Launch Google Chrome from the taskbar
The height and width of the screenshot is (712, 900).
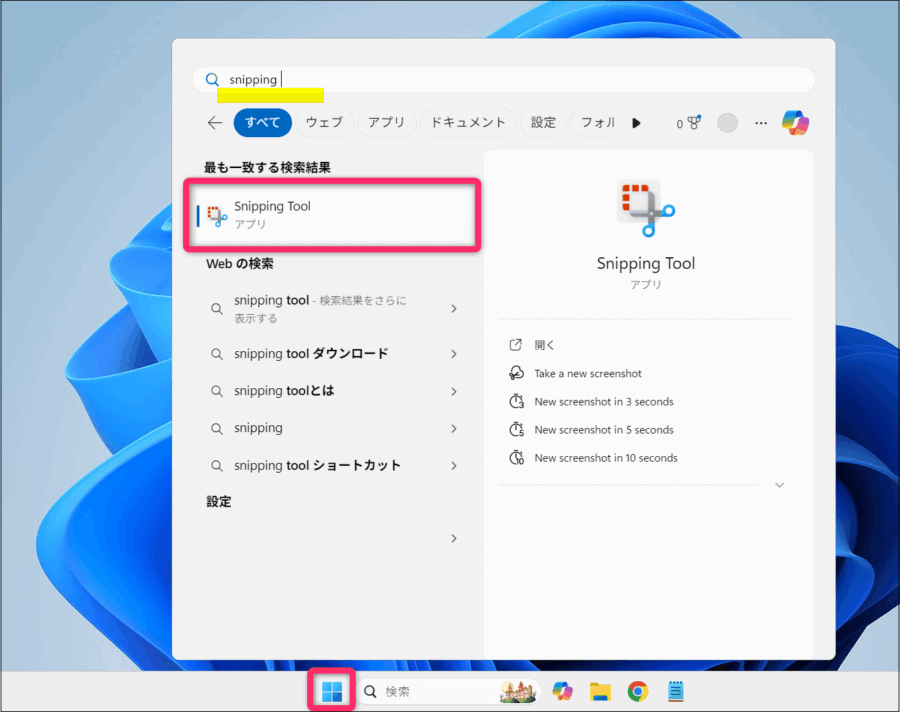[638, 690]
